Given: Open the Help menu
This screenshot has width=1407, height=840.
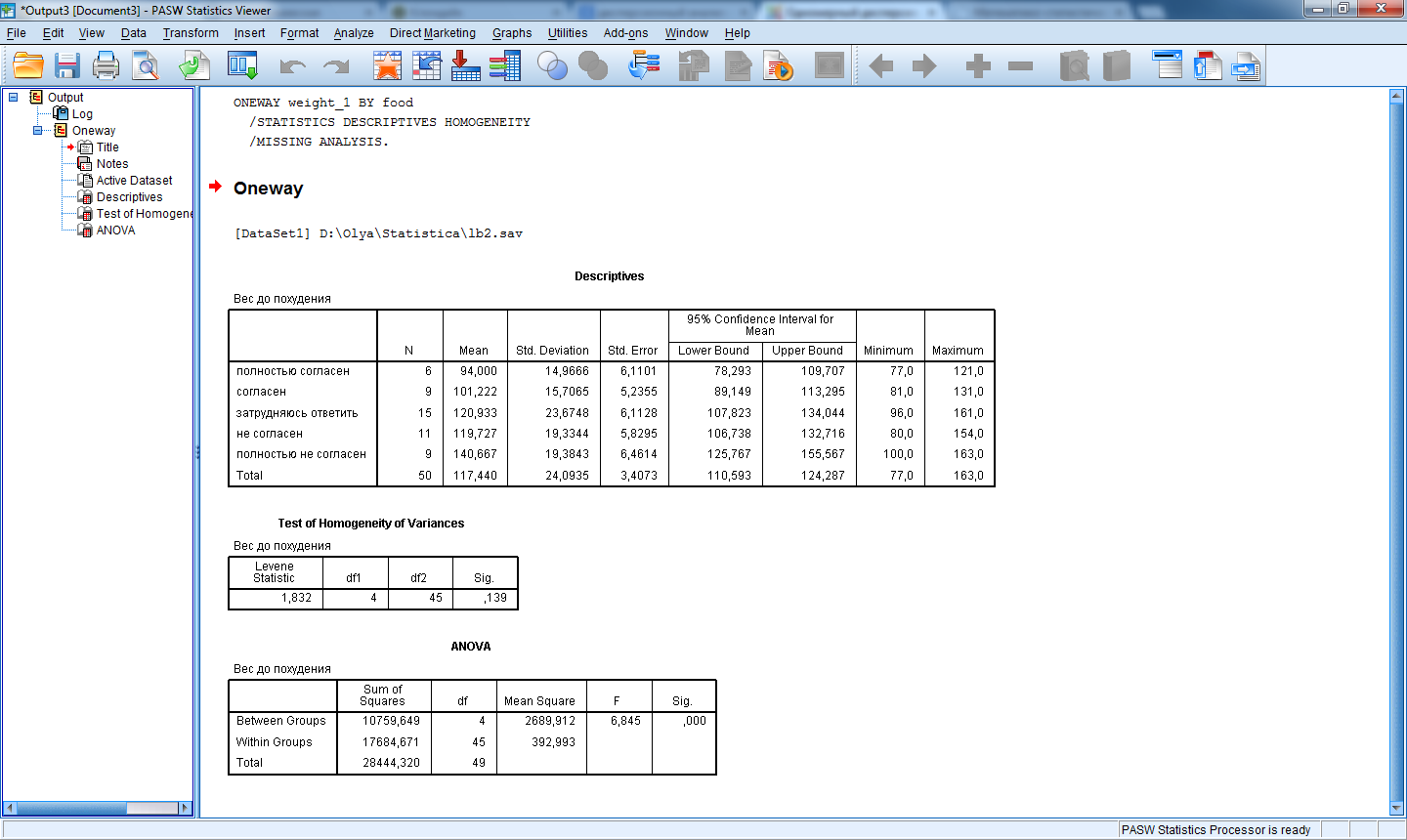Looking at the screenshot, I should coord(738,33).
